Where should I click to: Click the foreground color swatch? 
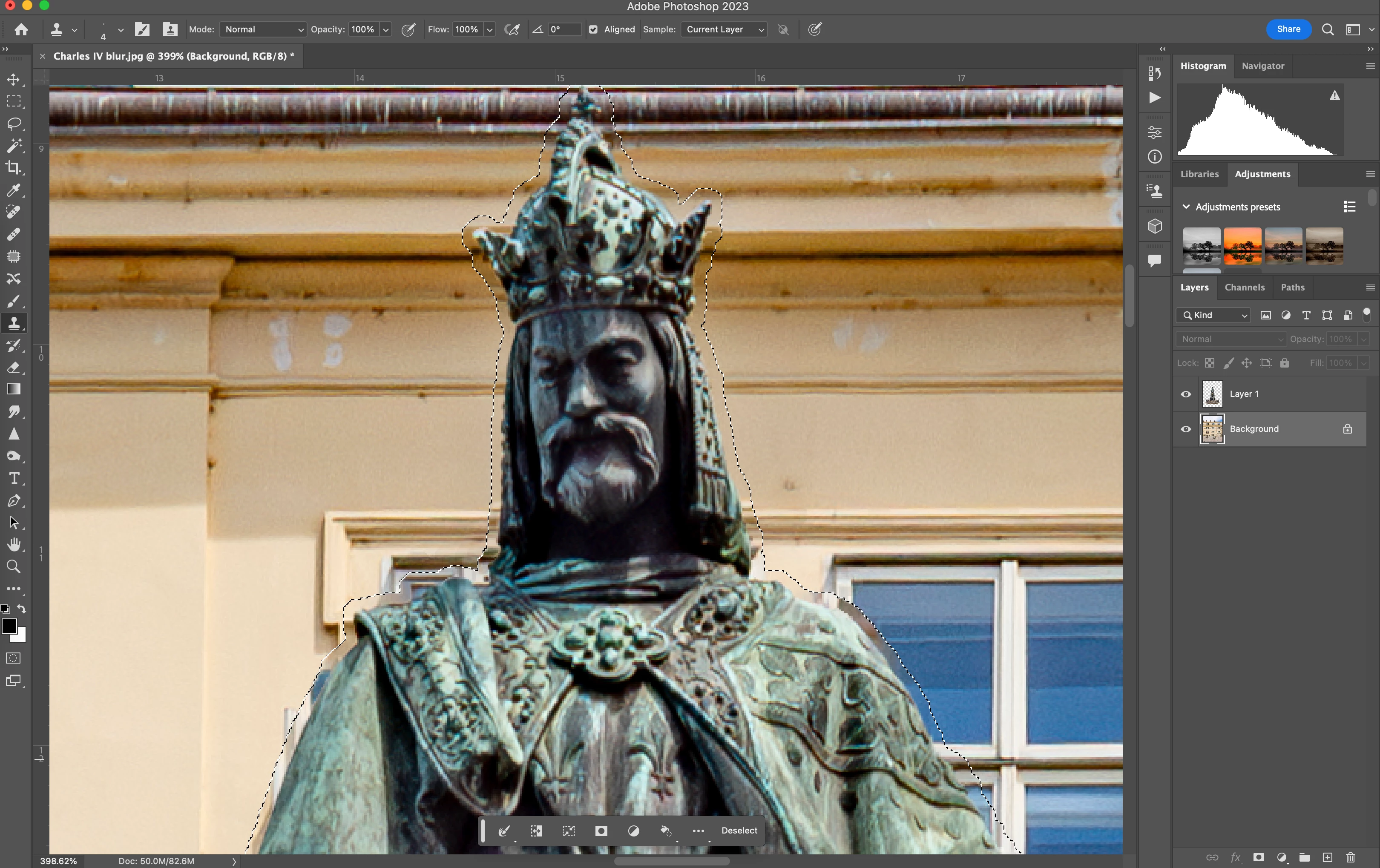pyautogui.click(x=9, y=626)
